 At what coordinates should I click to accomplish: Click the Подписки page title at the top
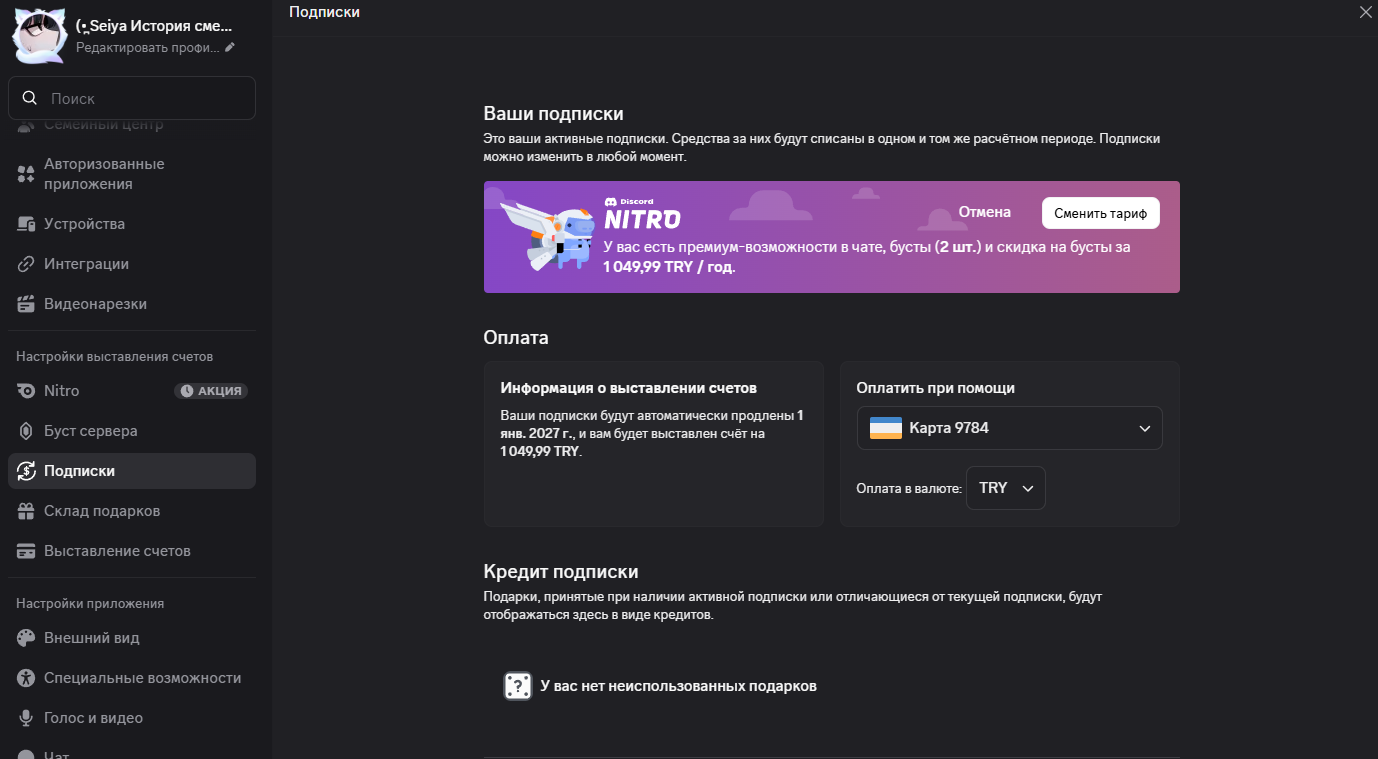pyautogui.click(x=324, y=12)
